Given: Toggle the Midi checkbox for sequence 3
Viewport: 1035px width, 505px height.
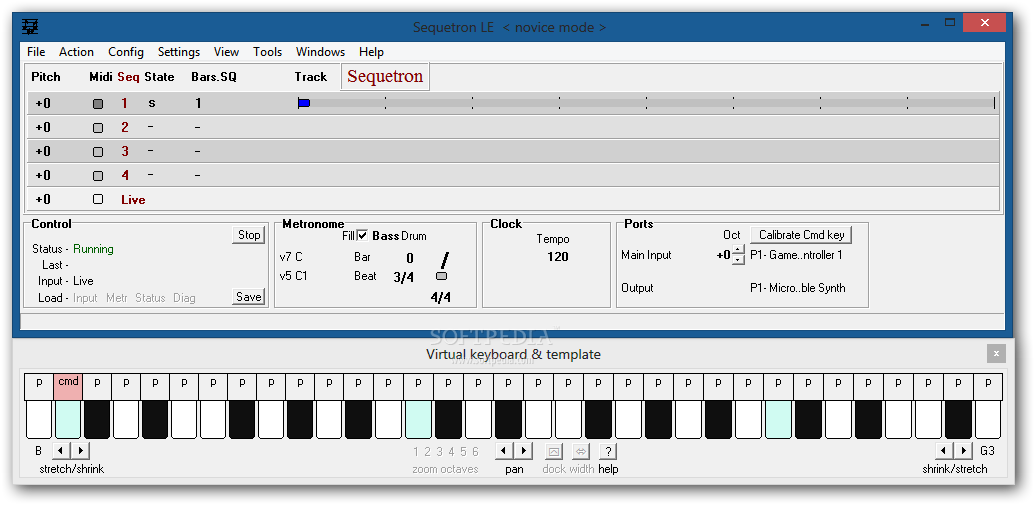Looking at the screenshot, I should tap(98, 151).
